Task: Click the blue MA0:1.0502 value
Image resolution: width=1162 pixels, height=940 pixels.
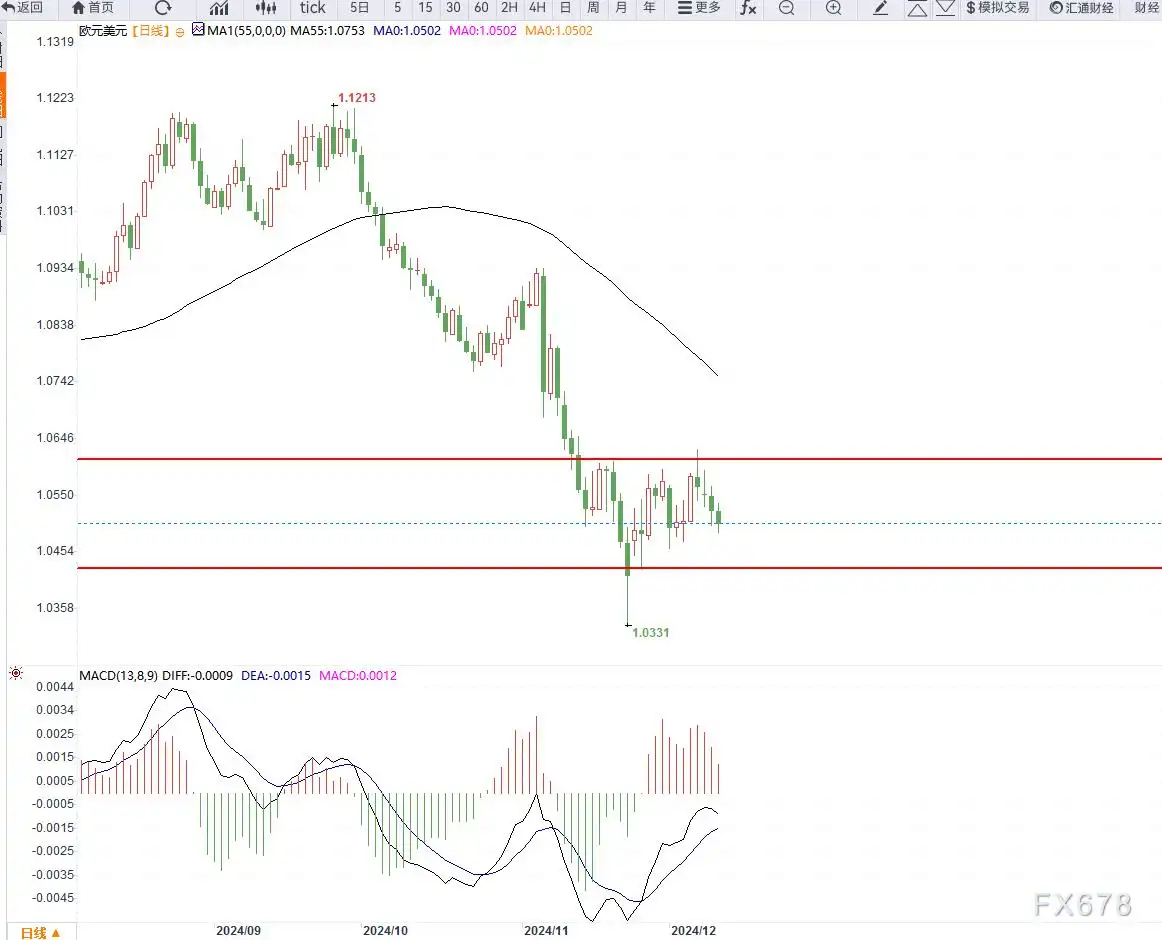Action: click(x=407, y=30)
